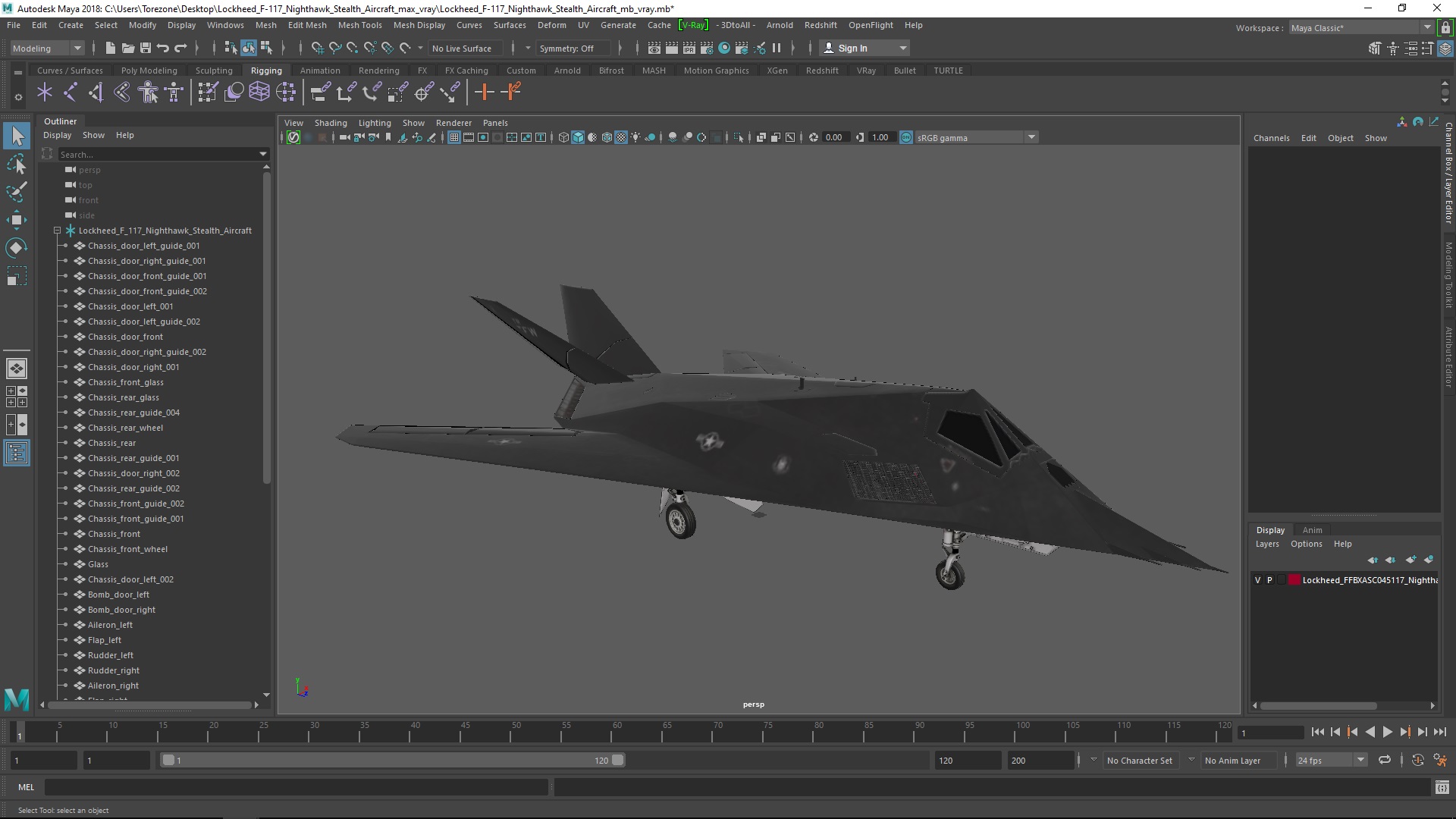
Task: Open the viewport Shading menu
Action: point(331,123)
